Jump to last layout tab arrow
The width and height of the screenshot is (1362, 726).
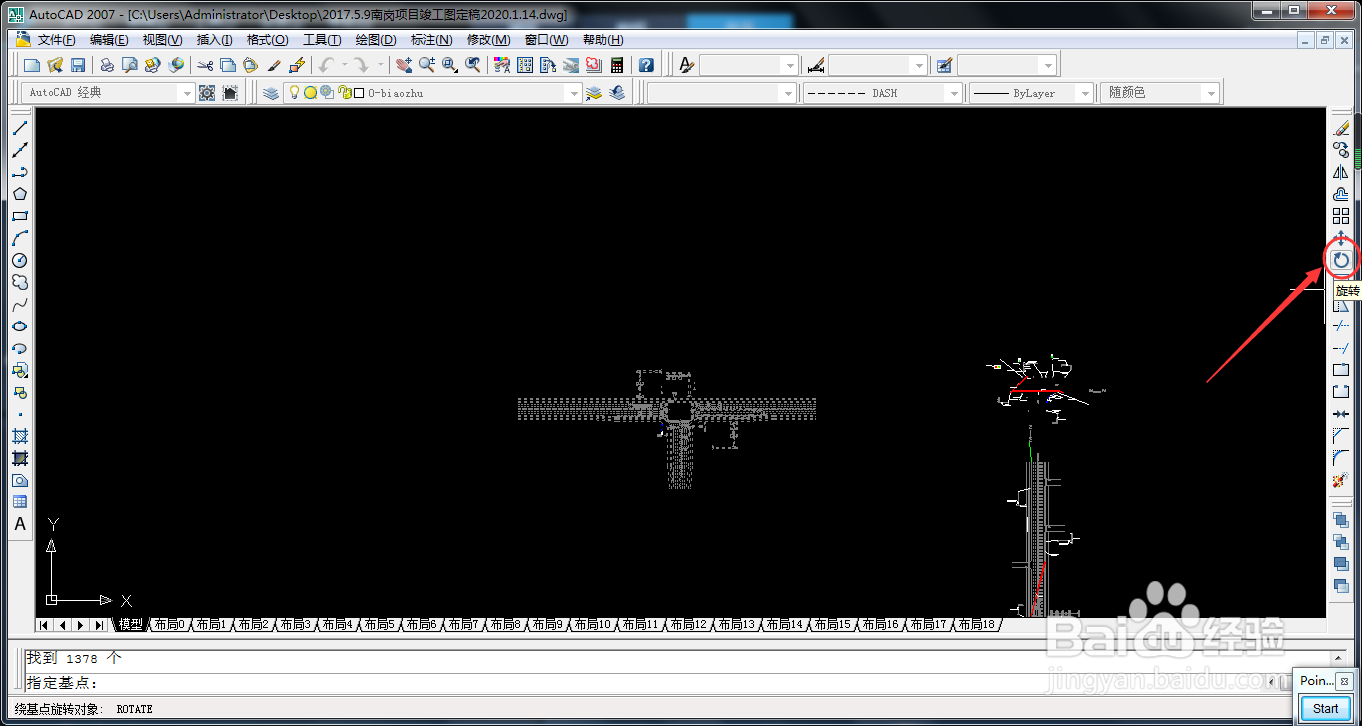[x=100, y=625]
